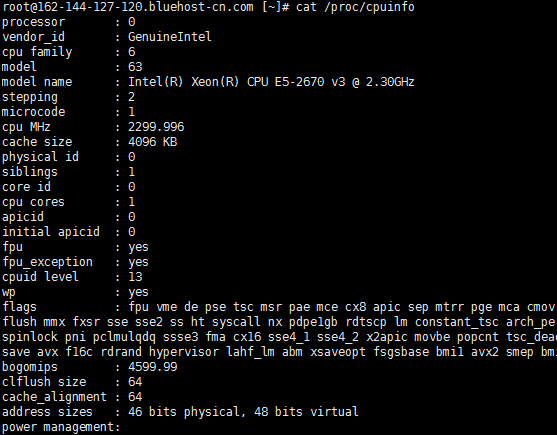Image resolution: width=557 pixels, height=435 pixels.
Task: Click the 'cpu cores' label
Action: pos(33,202)
